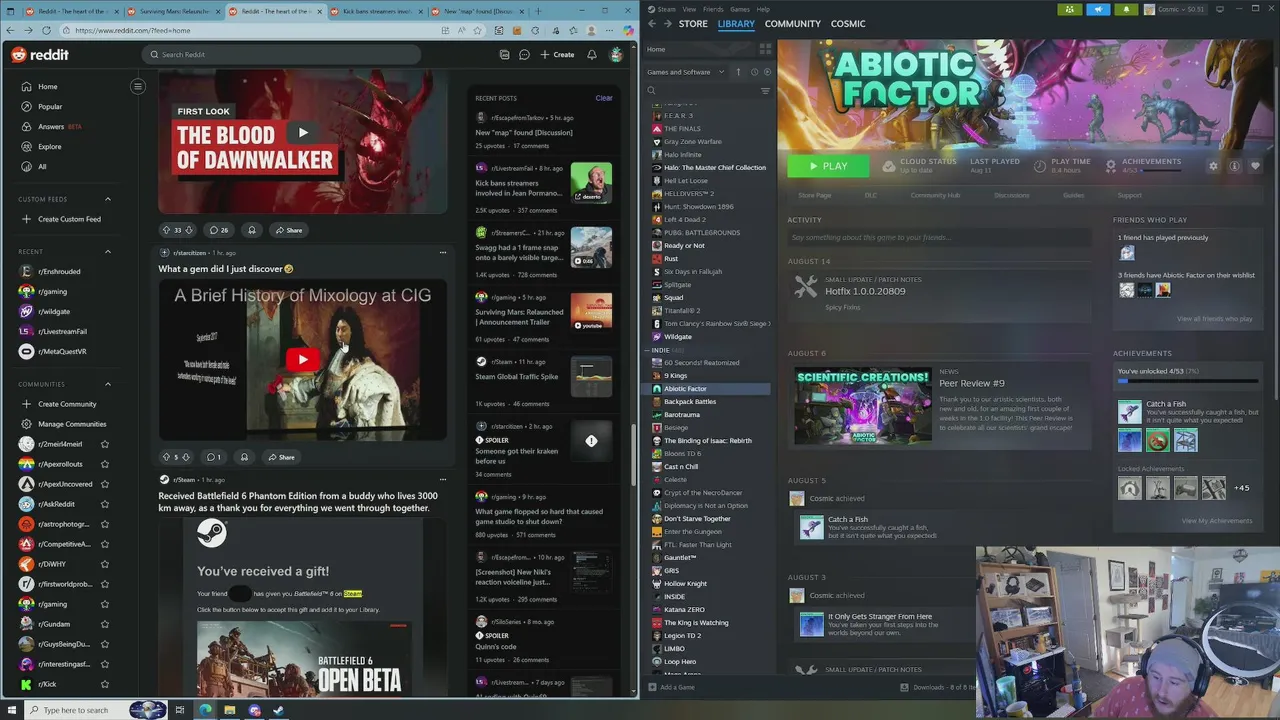Collapse Reddit sidebar with hamburger button
The width and height of the screenshot is (1280, 720).
point(138,86)
